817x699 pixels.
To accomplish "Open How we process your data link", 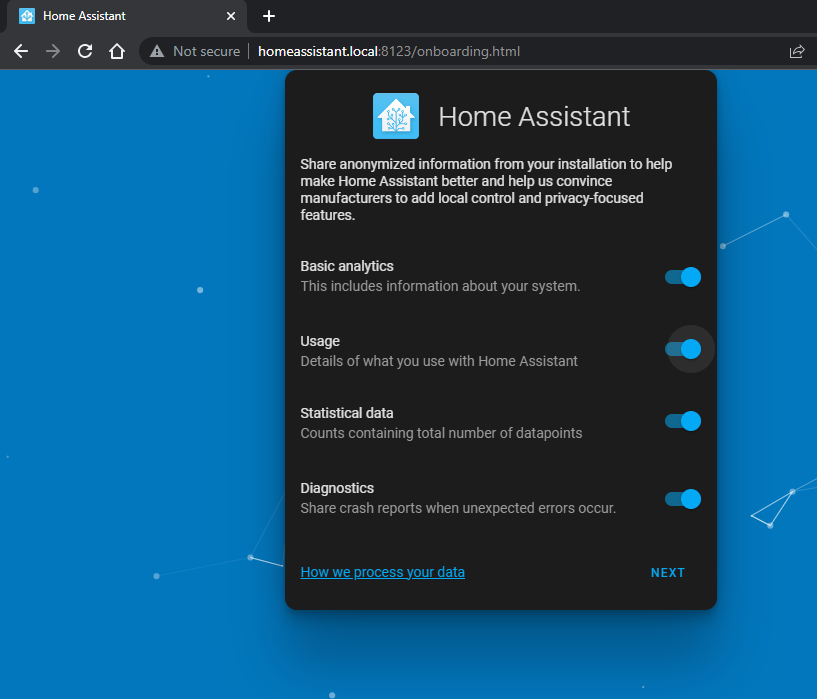I will (x=382, y=572).
